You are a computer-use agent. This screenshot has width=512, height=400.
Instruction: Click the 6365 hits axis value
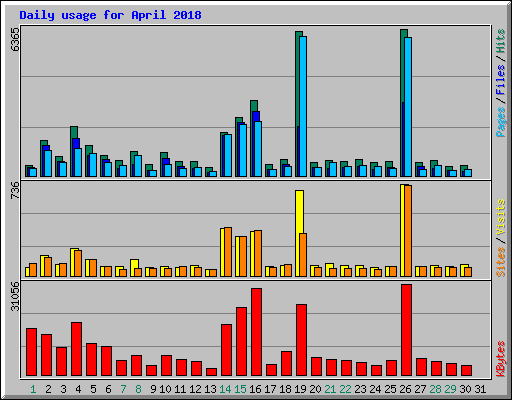pyautogui.click(x=15, y=40)
